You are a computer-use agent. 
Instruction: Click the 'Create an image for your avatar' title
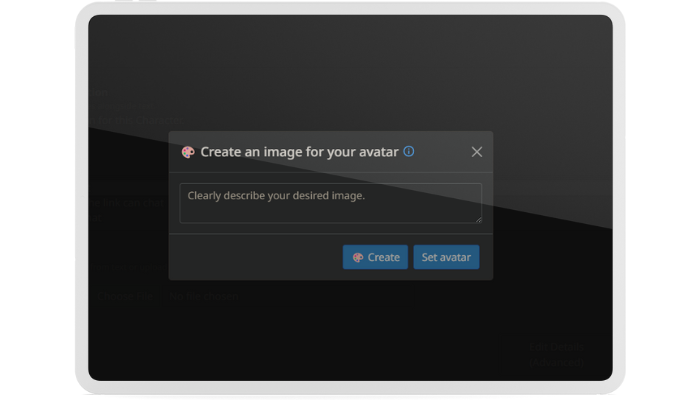point(299,152)
